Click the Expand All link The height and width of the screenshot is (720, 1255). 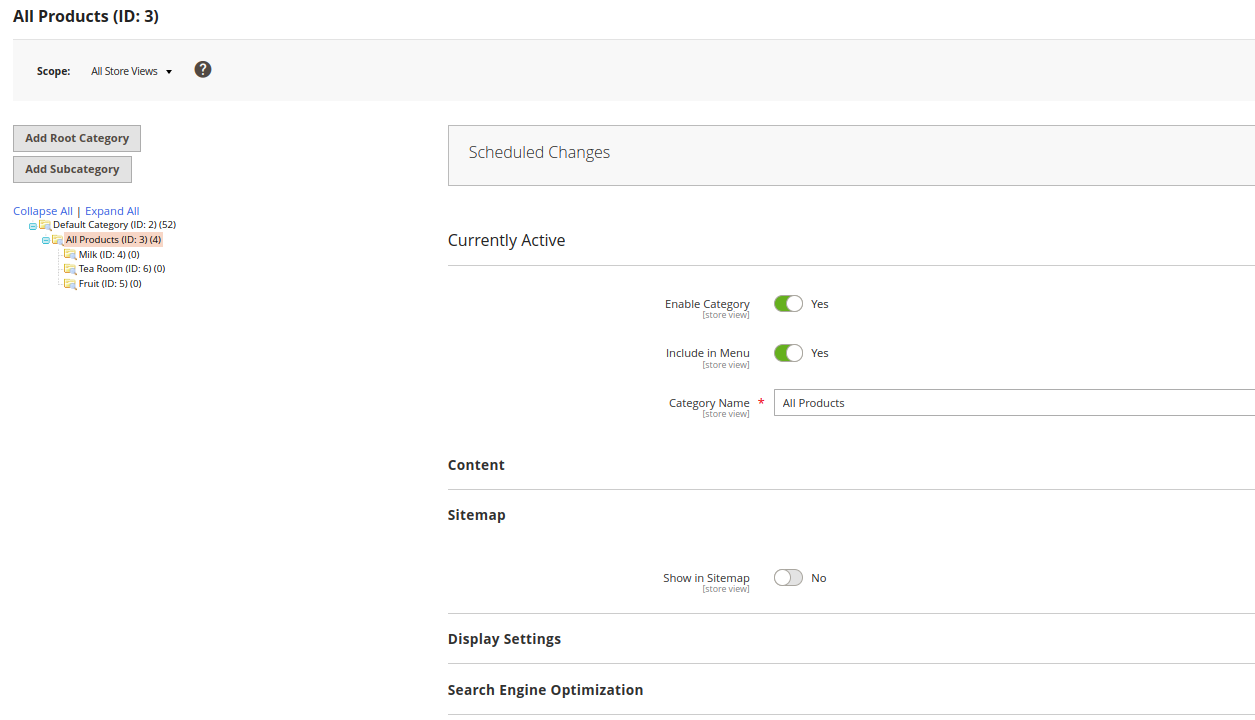[112, 211]
